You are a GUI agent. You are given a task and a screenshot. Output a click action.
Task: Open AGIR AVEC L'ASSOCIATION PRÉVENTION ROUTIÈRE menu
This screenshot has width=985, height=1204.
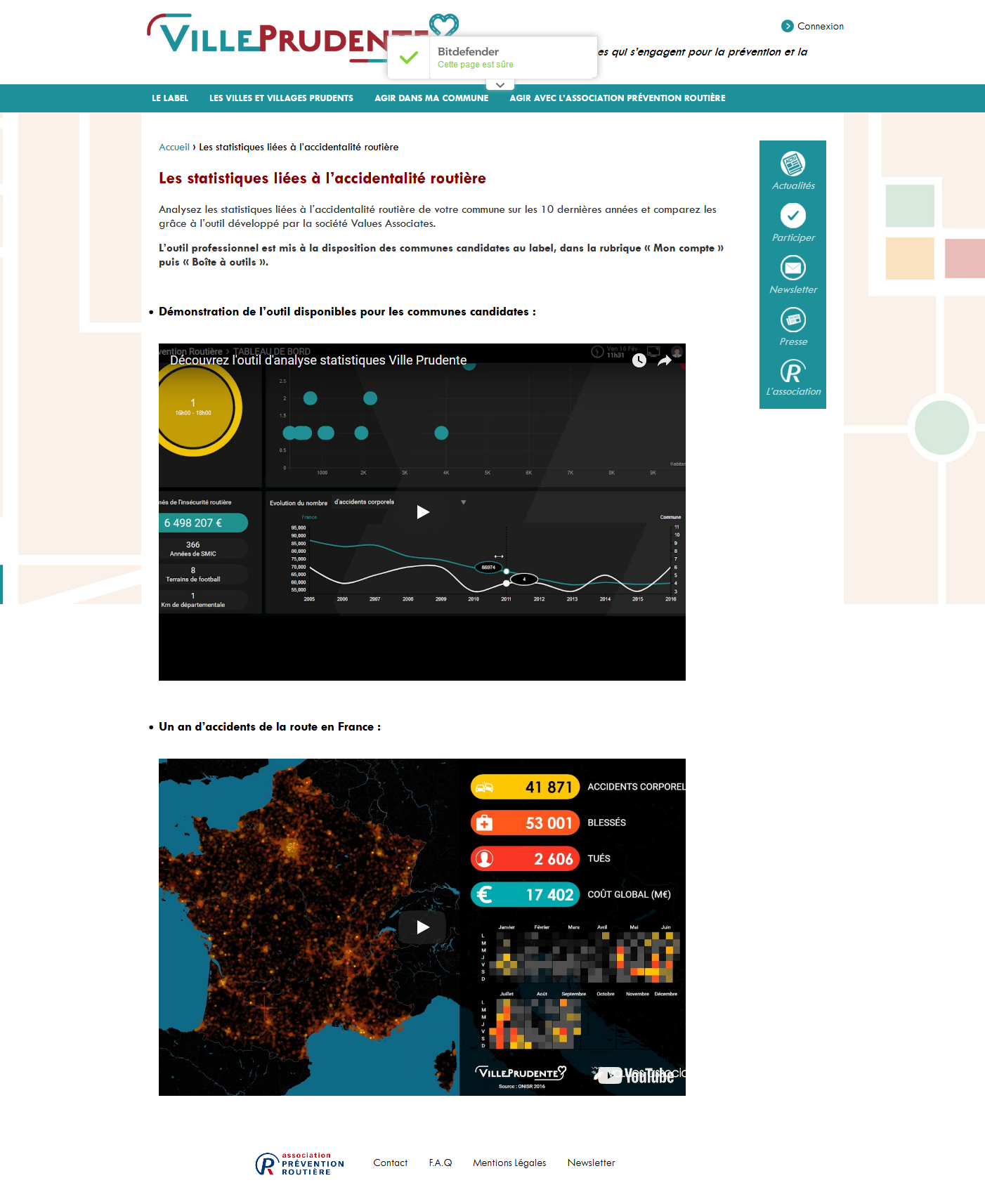click(618, 98)
